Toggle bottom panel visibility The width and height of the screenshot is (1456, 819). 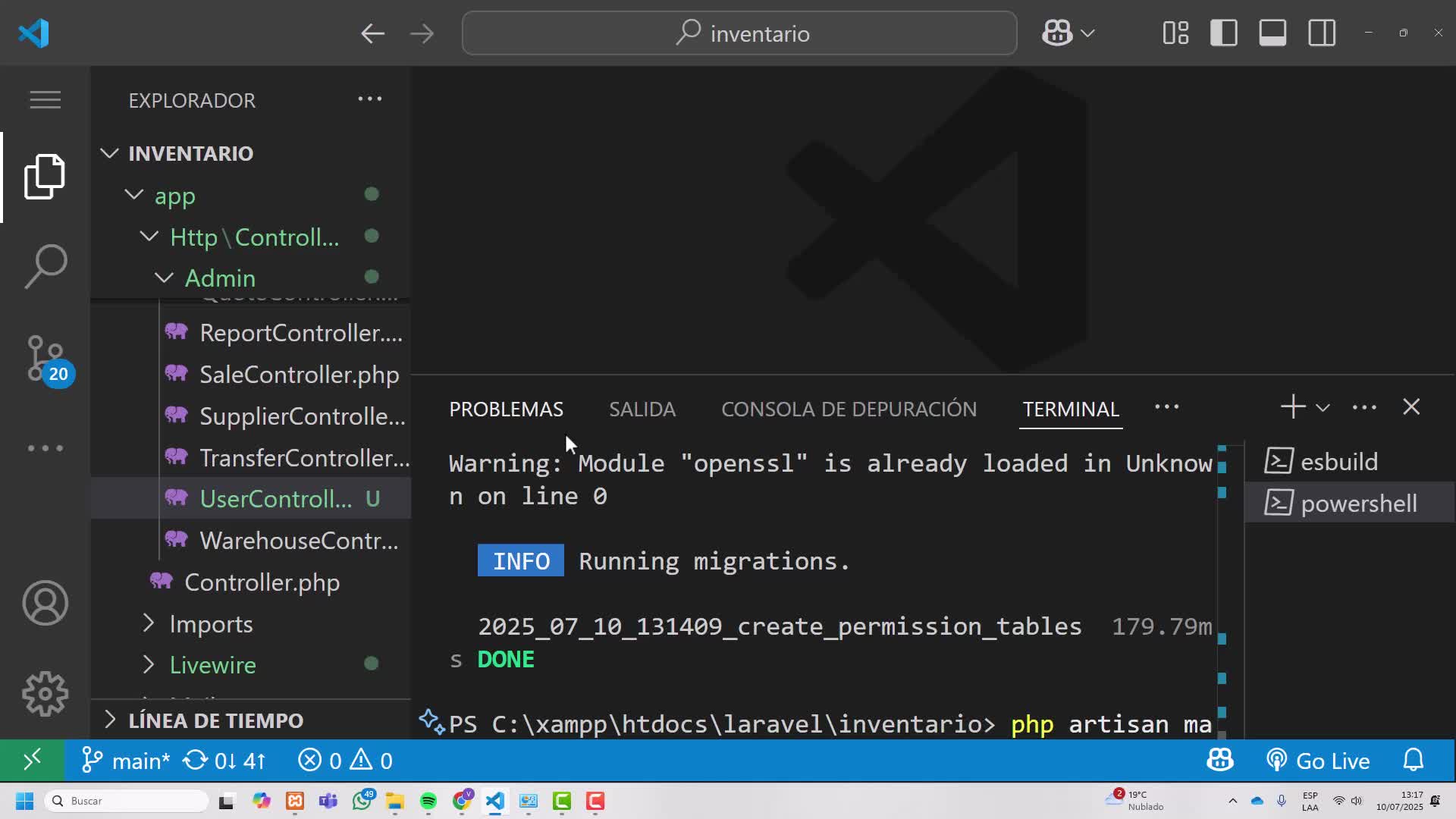(x=1272, y=33)
